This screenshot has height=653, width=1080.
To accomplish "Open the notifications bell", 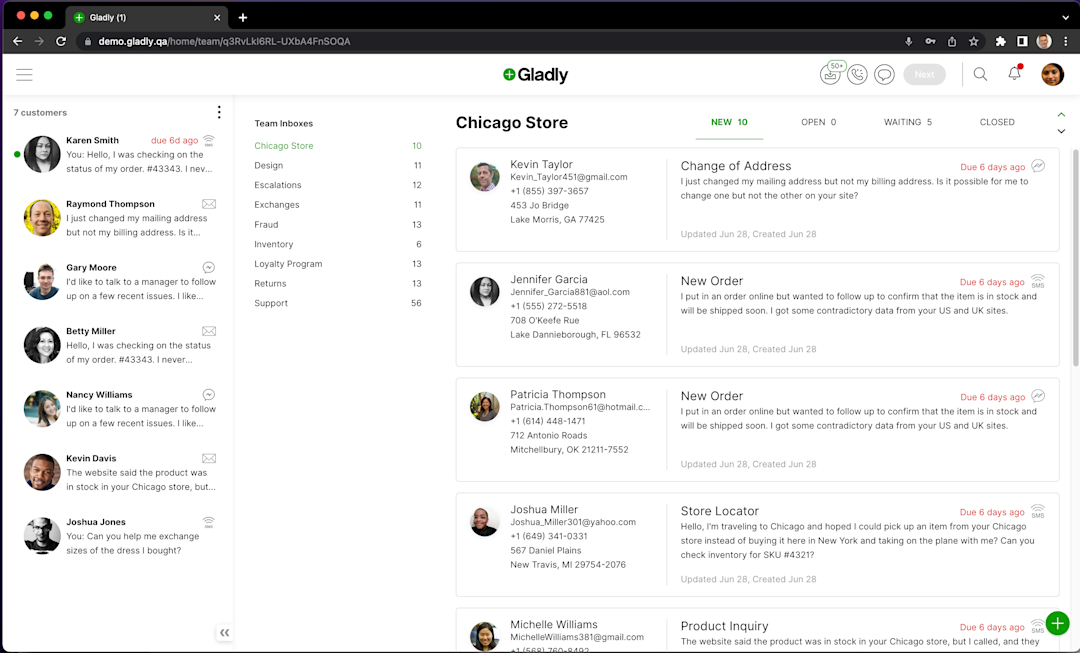I will tap(1015, 74).
